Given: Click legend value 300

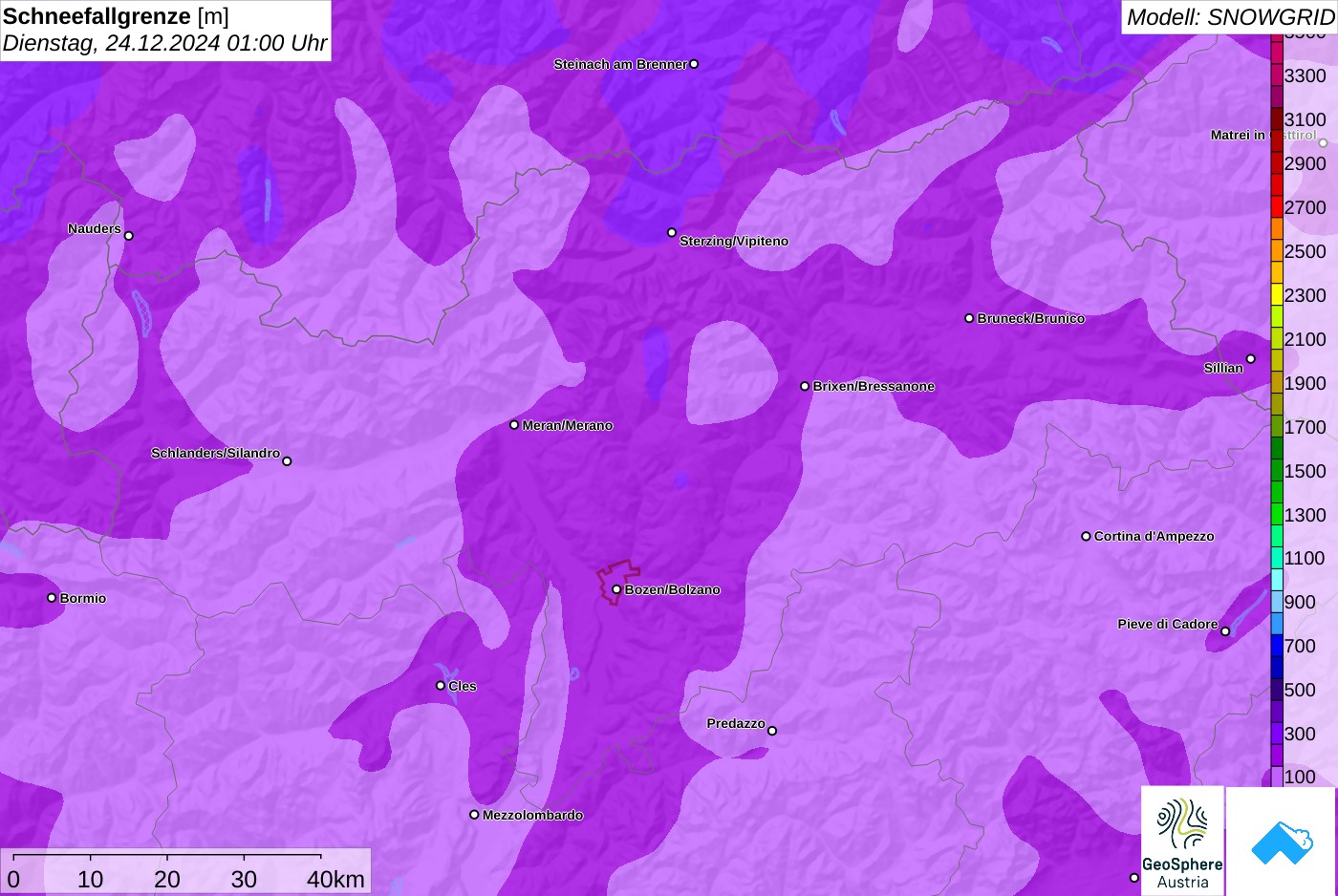Looking at the screenshot, I should [x=1300, y=734].
